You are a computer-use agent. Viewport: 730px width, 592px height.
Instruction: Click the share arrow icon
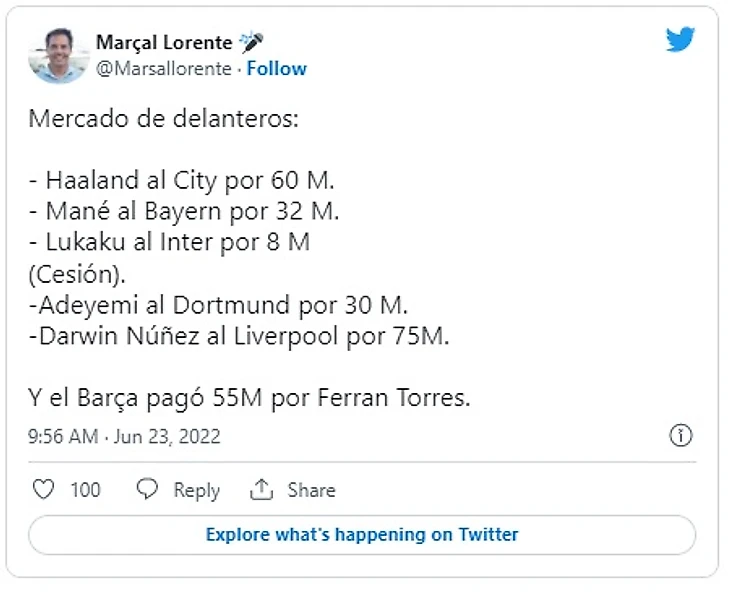coord(262,490)
